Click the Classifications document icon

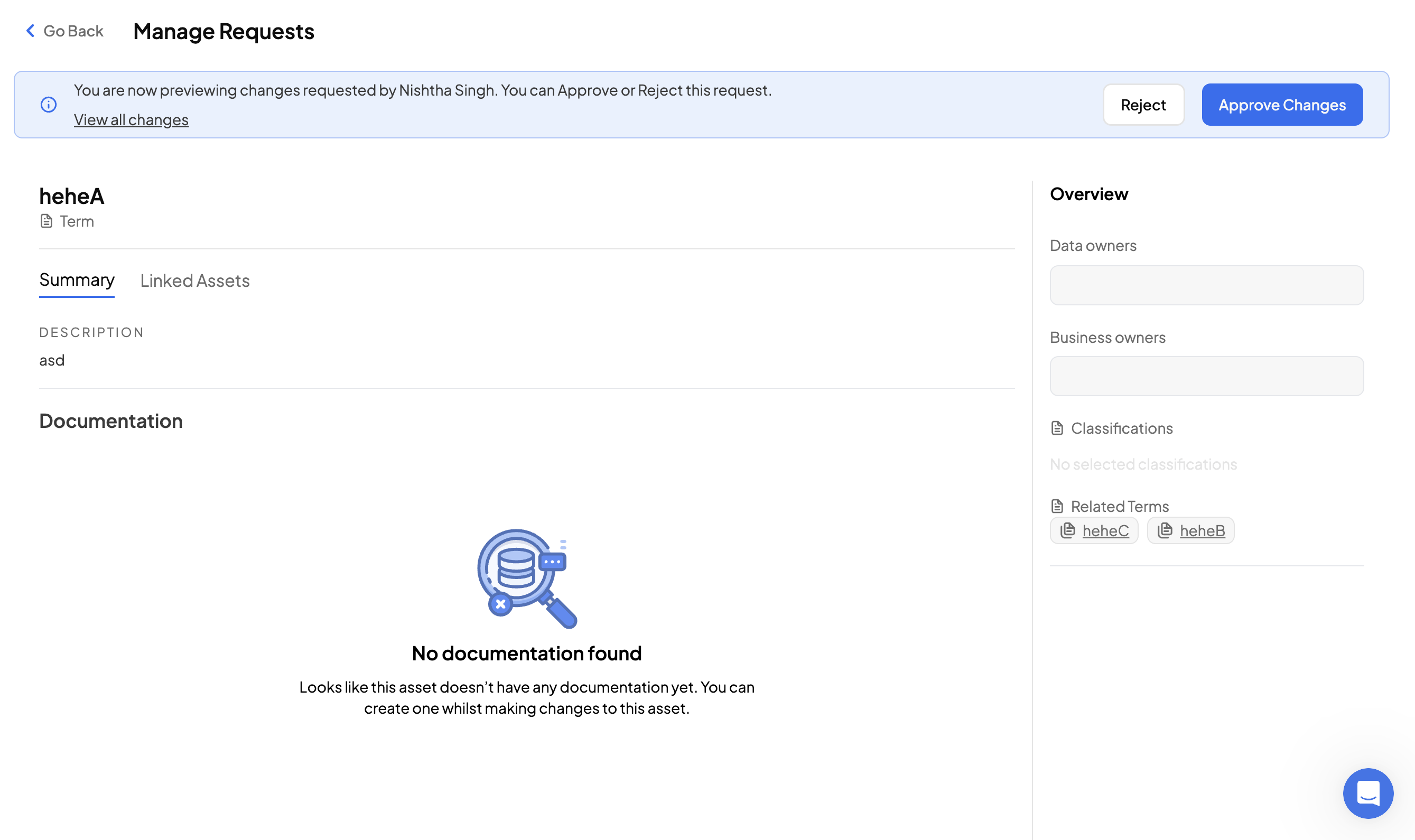(x=1057, y=428)
